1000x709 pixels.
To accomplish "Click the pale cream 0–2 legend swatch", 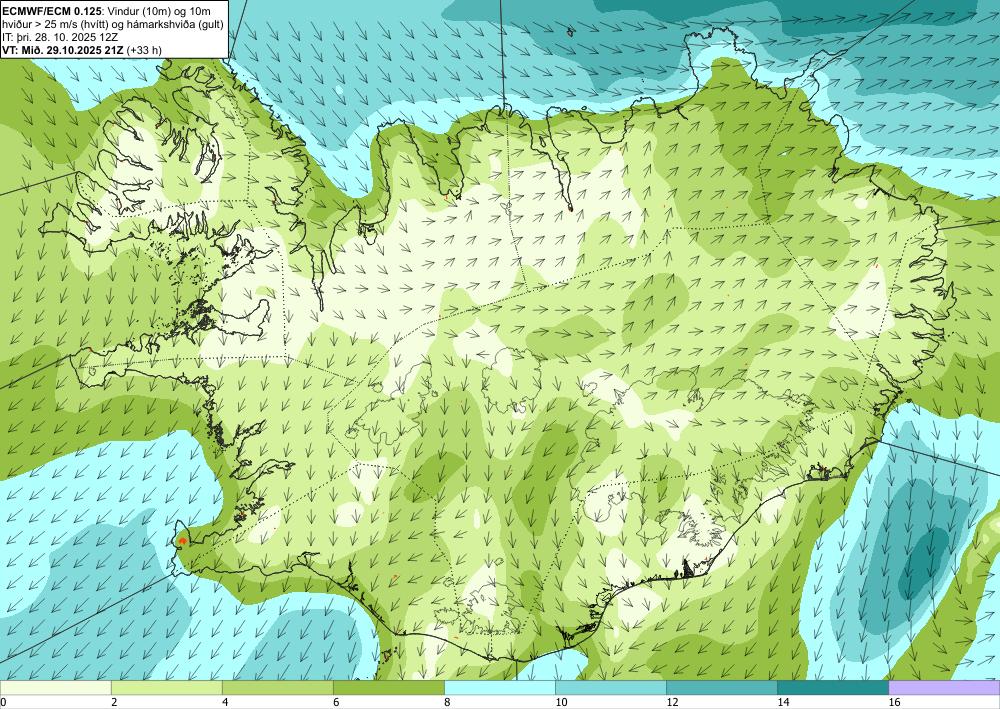I will [x=55, y=688].
